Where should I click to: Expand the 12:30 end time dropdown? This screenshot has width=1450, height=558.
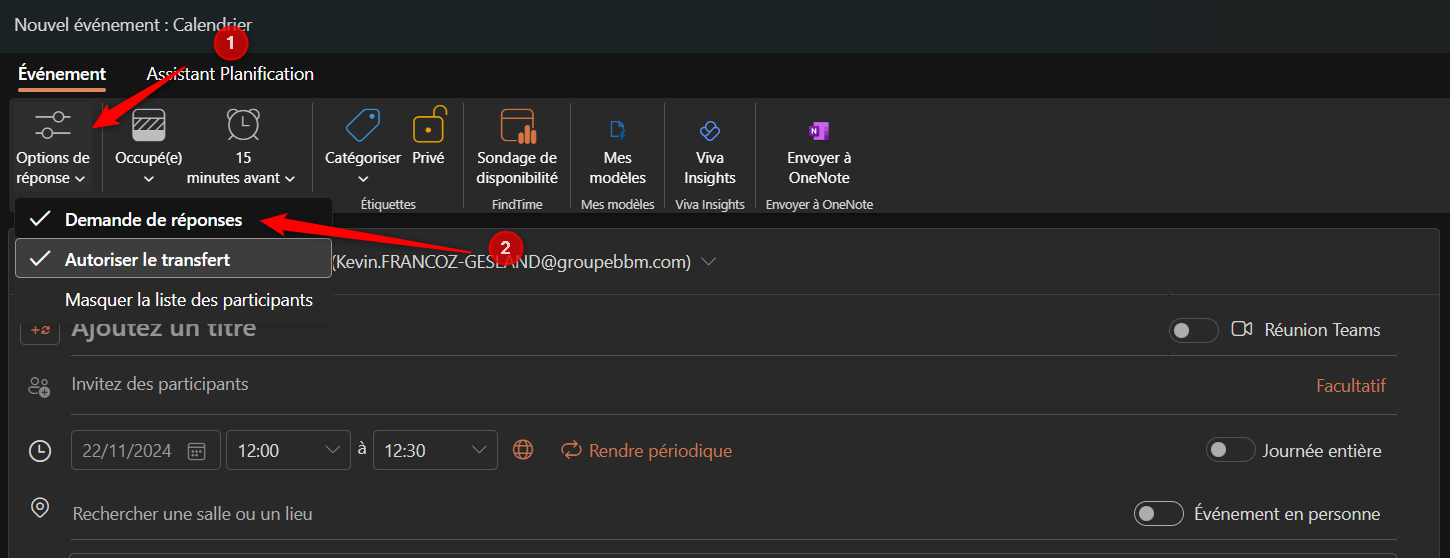click(479, 450)
